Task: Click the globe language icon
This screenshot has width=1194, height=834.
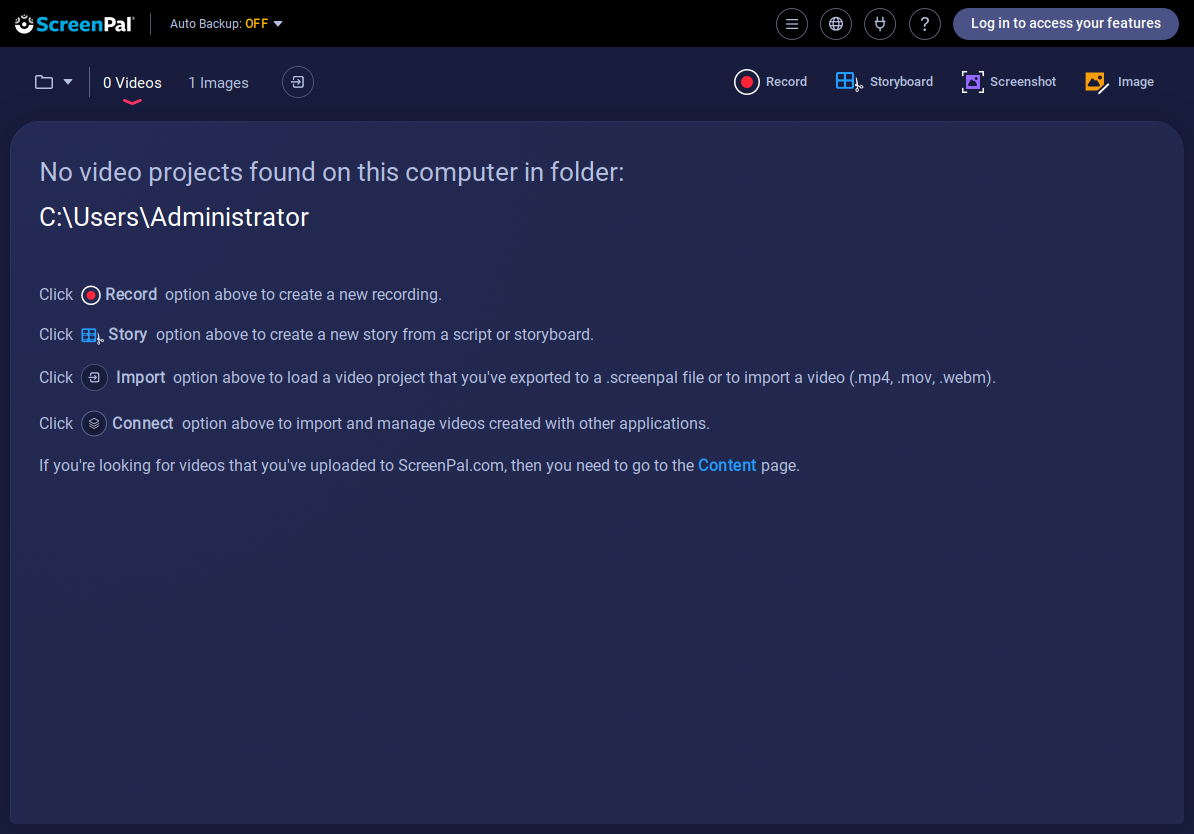Action: [x=835, y=24]
